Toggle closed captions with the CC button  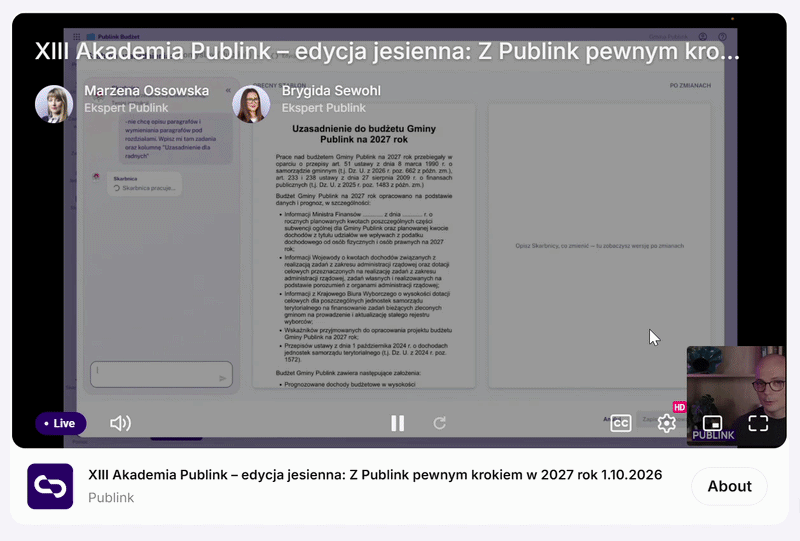click(x=620, y=423)
